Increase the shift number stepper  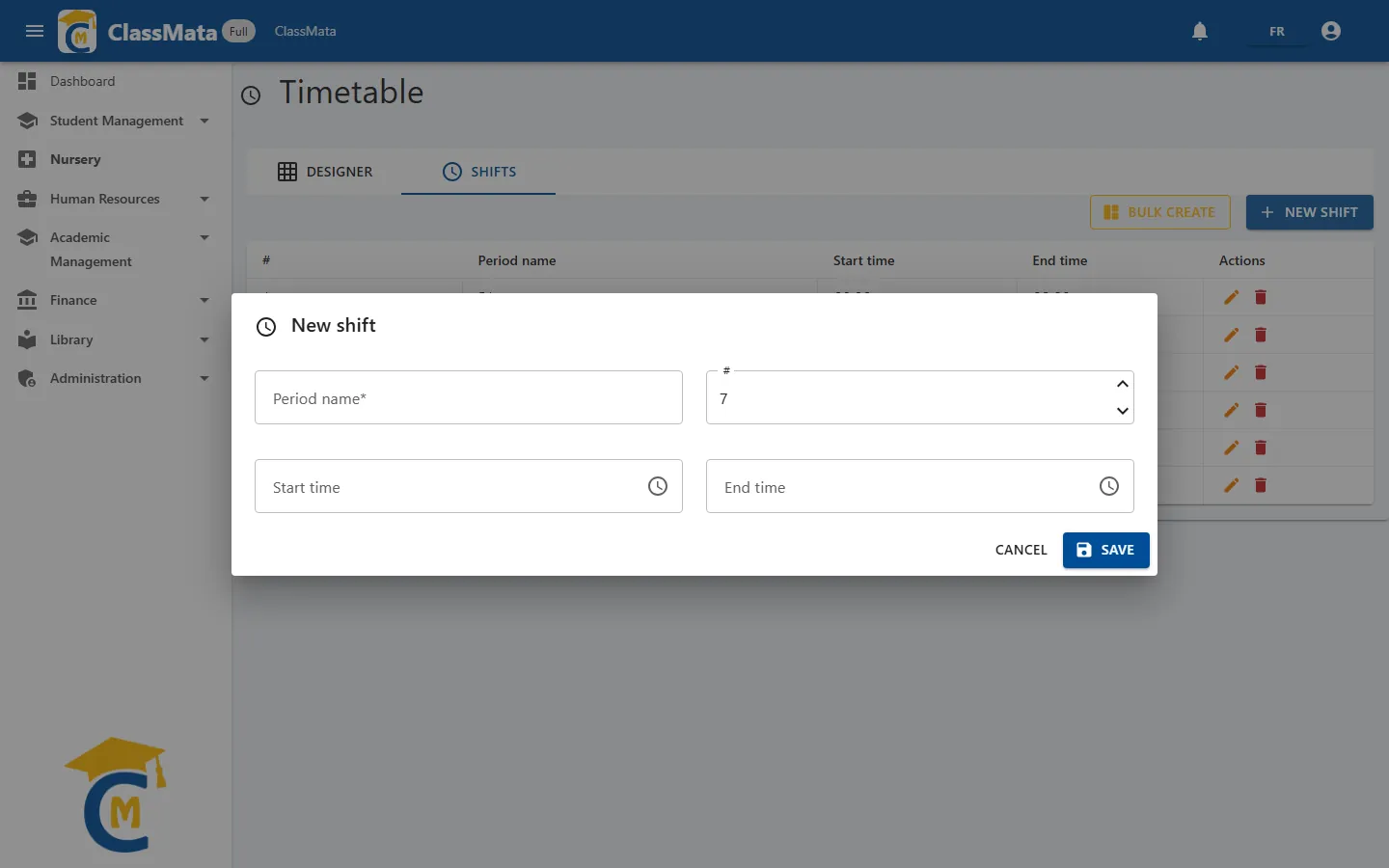1123,384
